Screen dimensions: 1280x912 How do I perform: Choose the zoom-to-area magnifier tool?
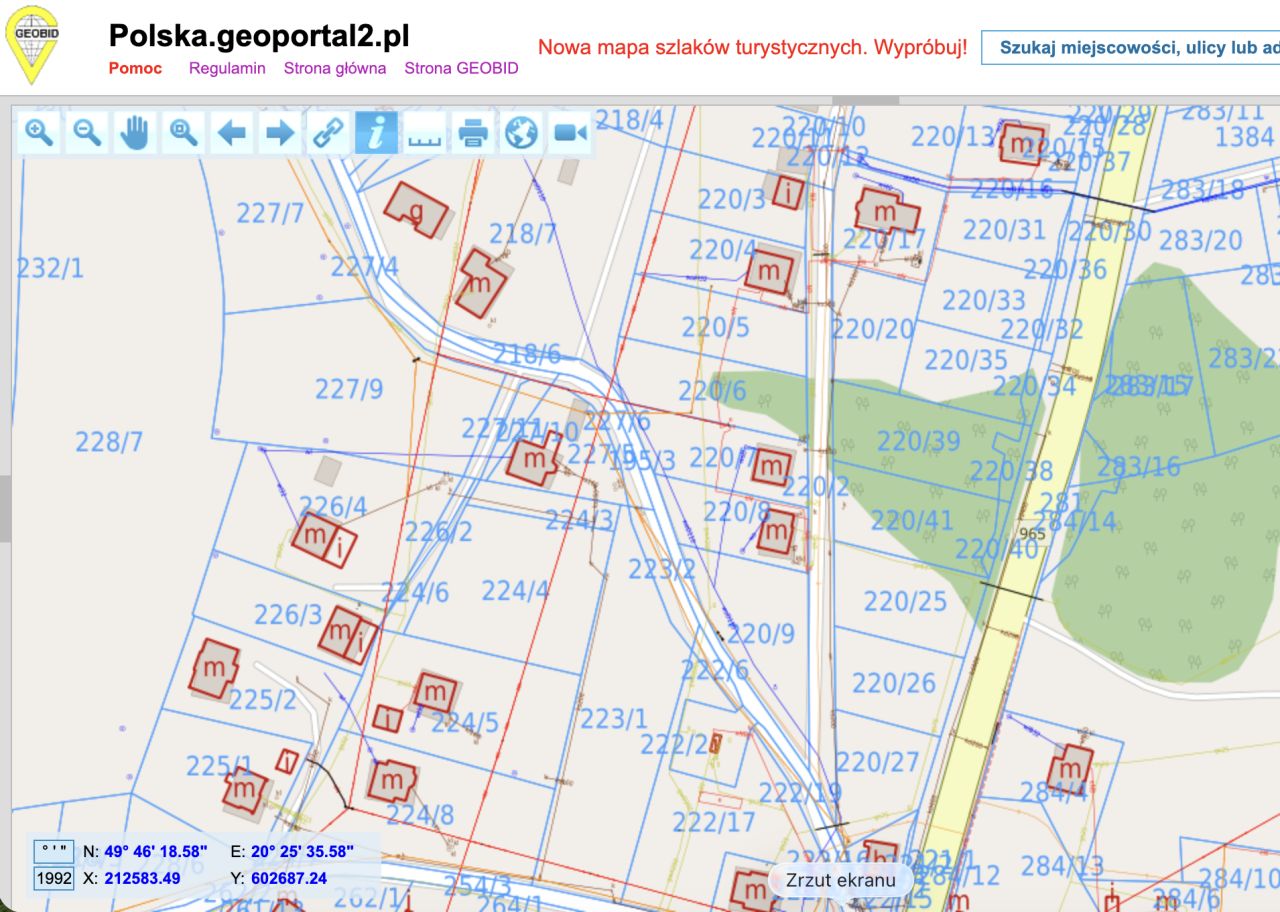[x=183, y=132]
